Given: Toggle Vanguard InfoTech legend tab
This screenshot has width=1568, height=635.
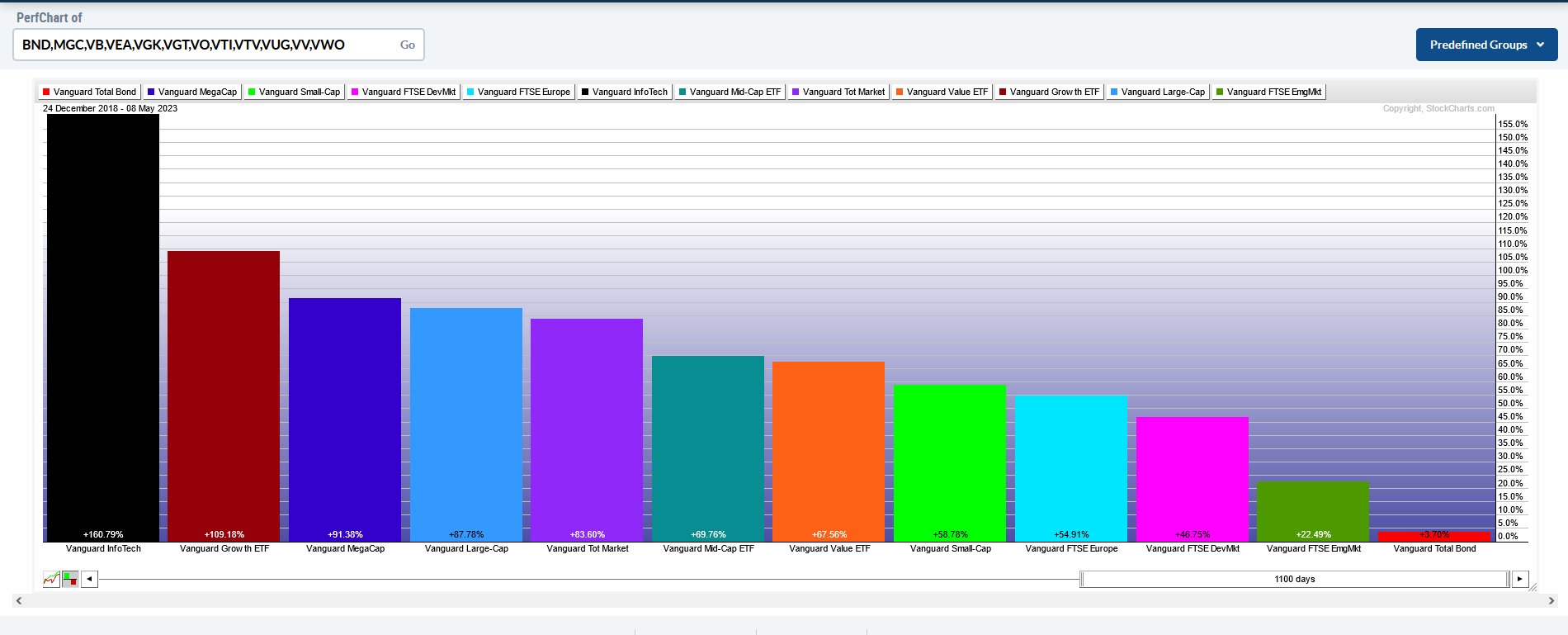Looking at the screenshot, I should [x=625, y=92].
